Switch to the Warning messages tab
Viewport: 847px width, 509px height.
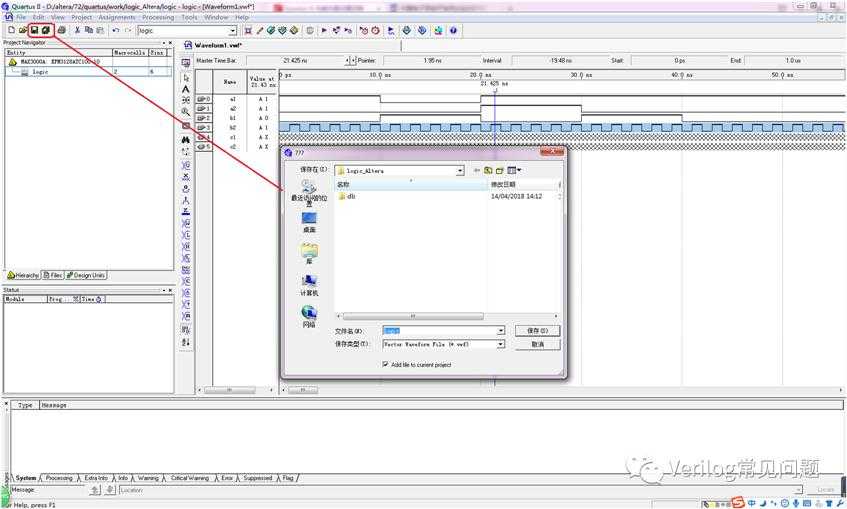(147, 478)
